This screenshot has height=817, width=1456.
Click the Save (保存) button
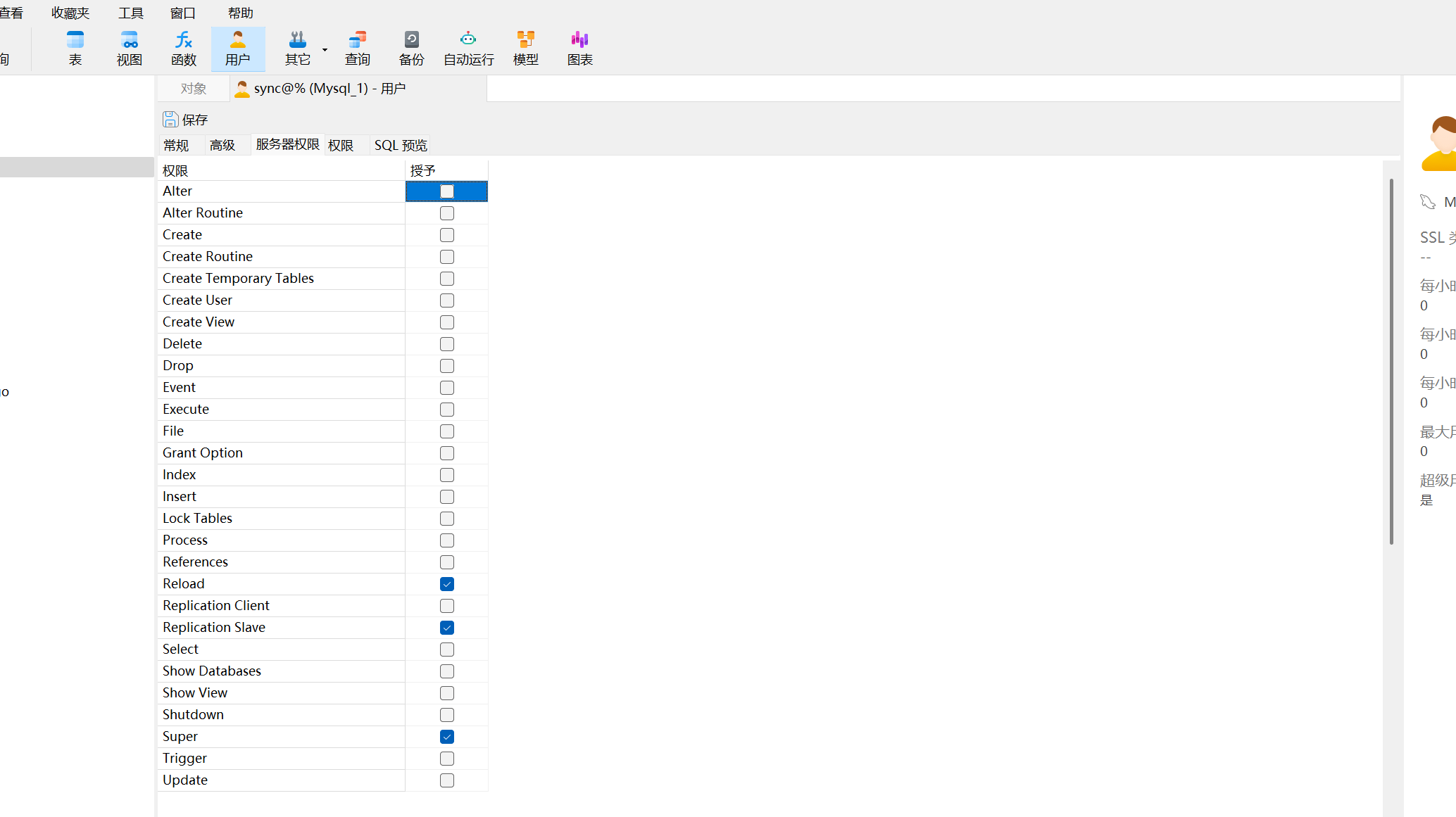click(186, 120)
